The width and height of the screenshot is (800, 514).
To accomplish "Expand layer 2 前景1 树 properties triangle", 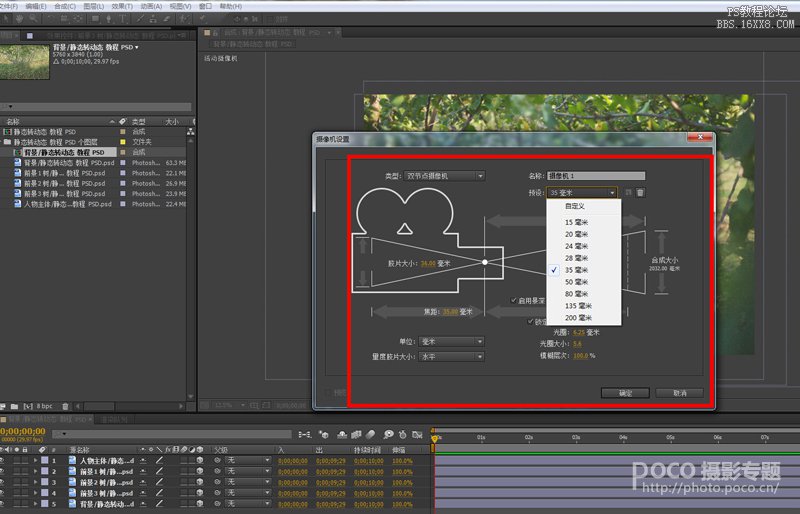I will tap(35, 471).
